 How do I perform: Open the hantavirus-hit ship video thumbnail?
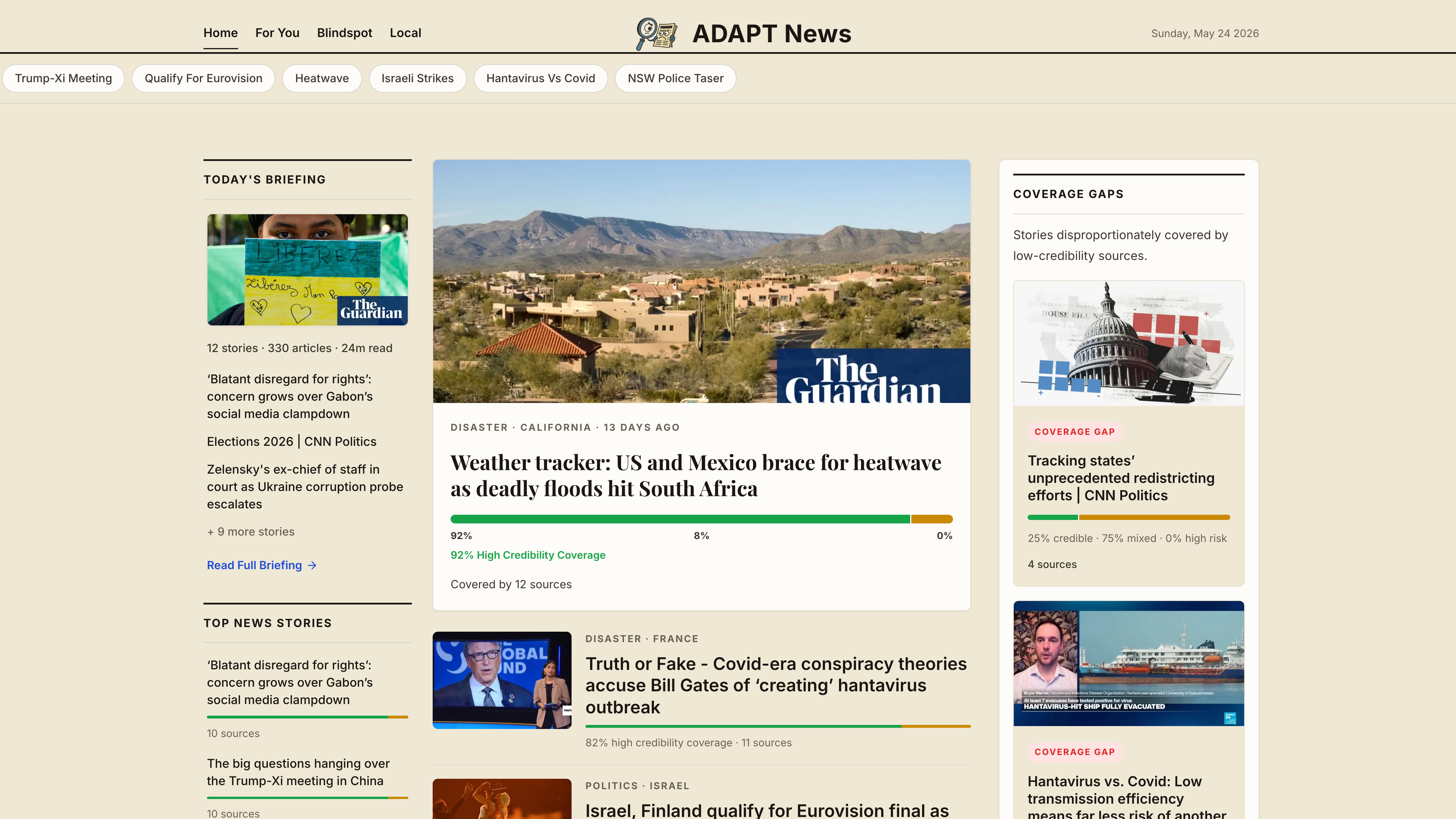point(1129,664)
